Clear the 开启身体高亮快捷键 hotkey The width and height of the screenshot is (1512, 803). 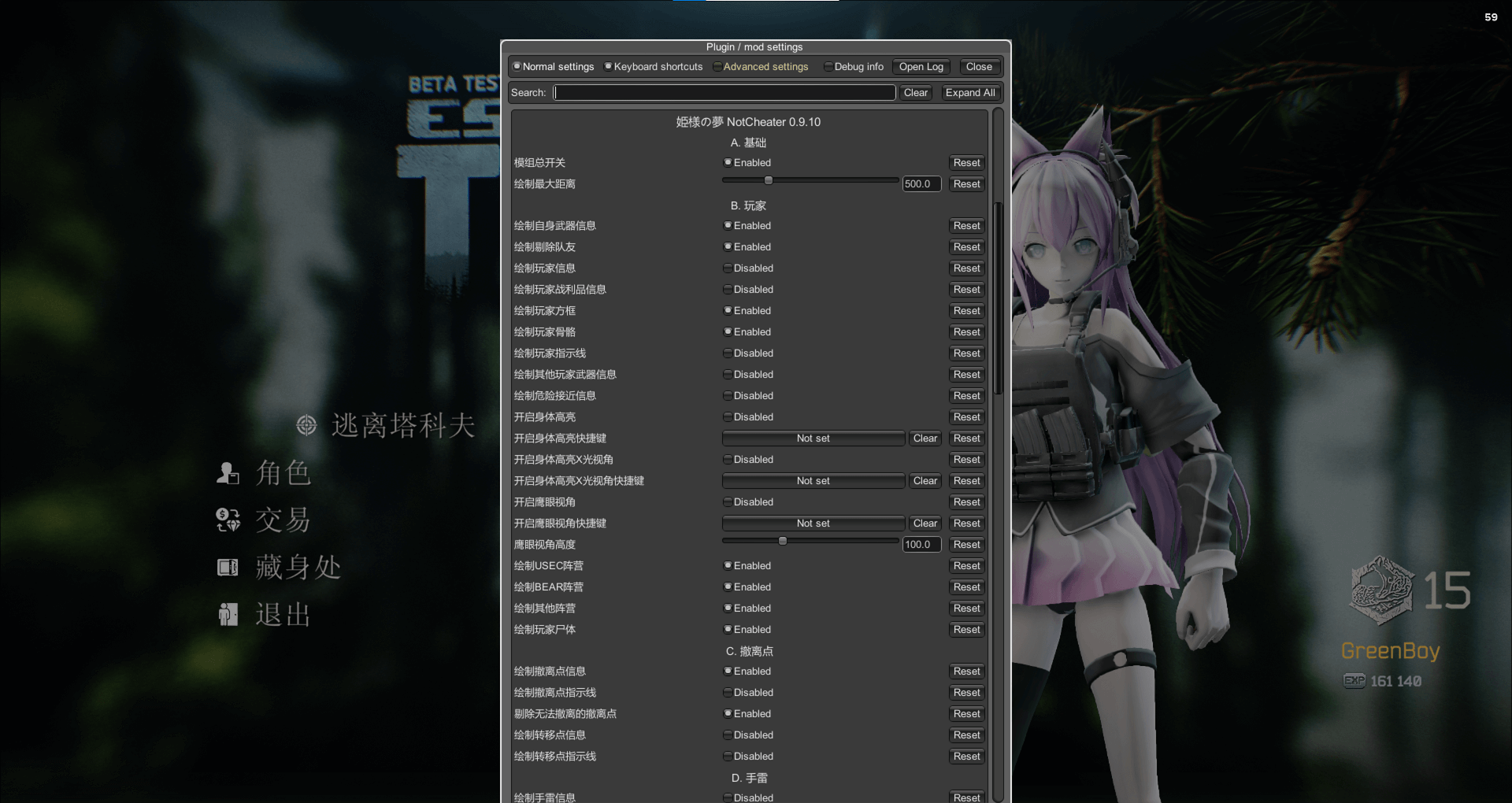(925, 438)
